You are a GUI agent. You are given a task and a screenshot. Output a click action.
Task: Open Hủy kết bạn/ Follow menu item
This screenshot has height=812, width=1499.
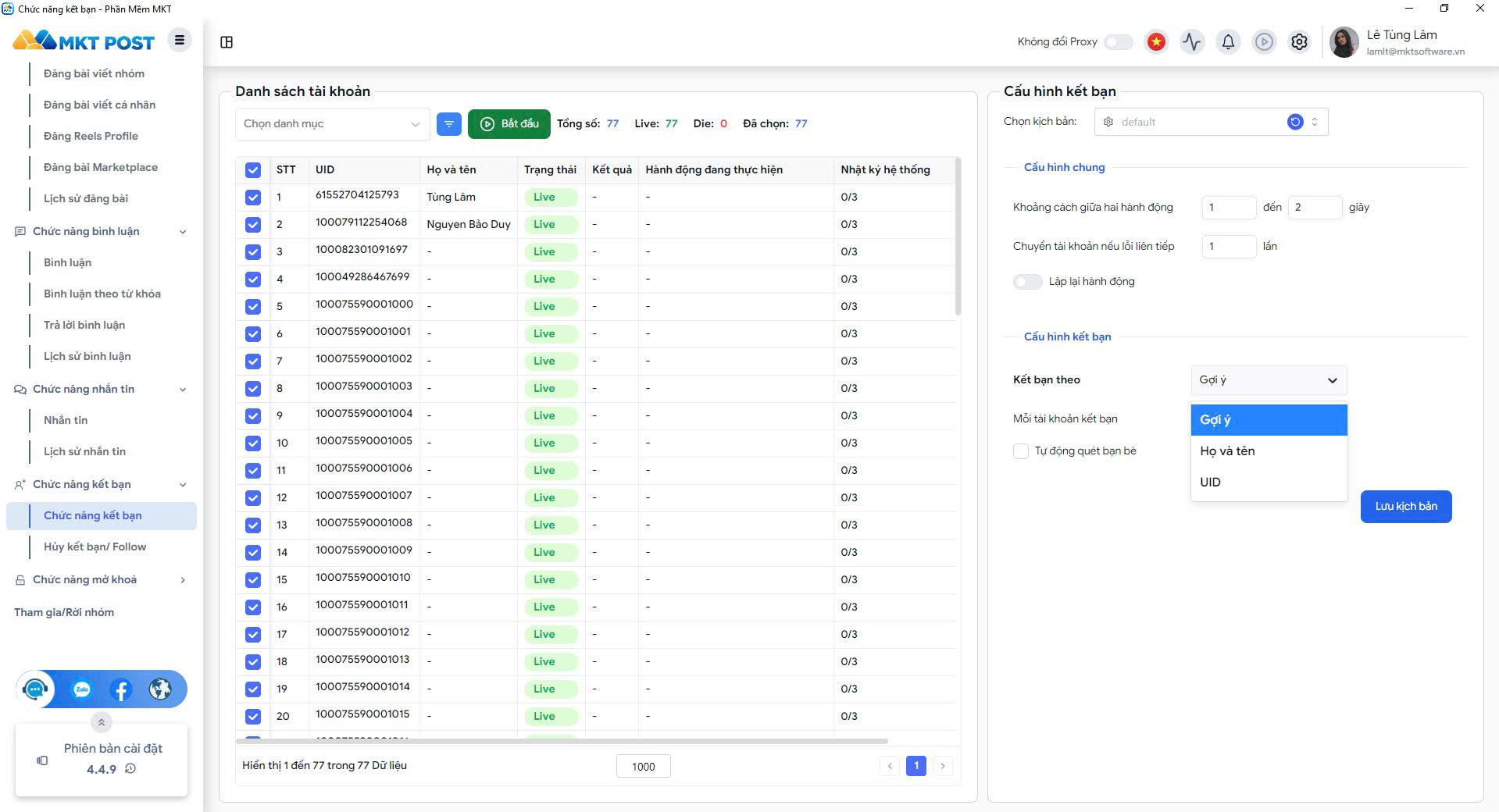pyautogui.click(x=95, y=547)
